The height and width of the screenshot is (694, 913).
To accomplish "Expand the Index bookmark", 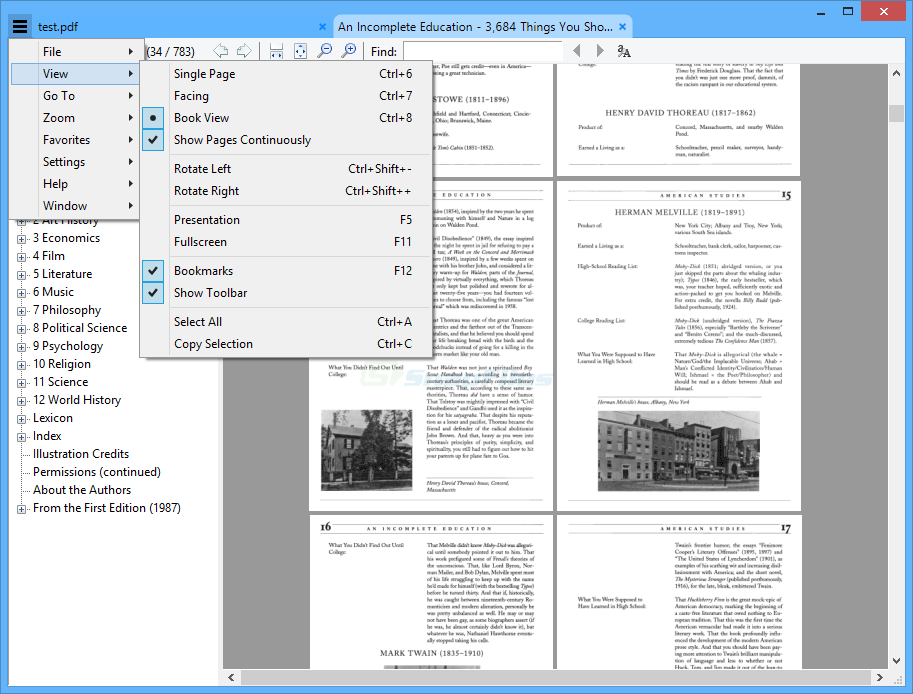I will tap(21, 437).
